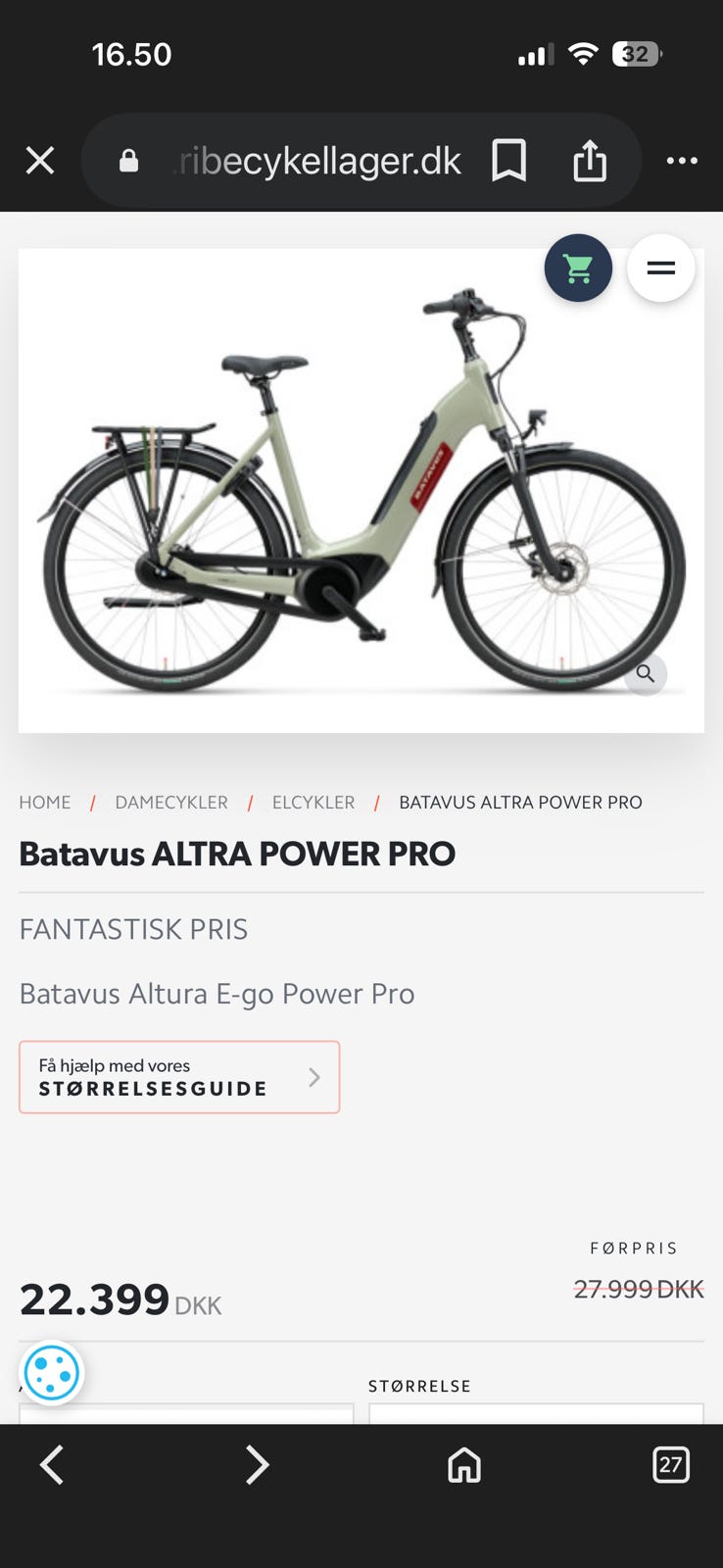Go forward with the right arrow
The width and height of the screenshot is (723, 1568).
257,1465
